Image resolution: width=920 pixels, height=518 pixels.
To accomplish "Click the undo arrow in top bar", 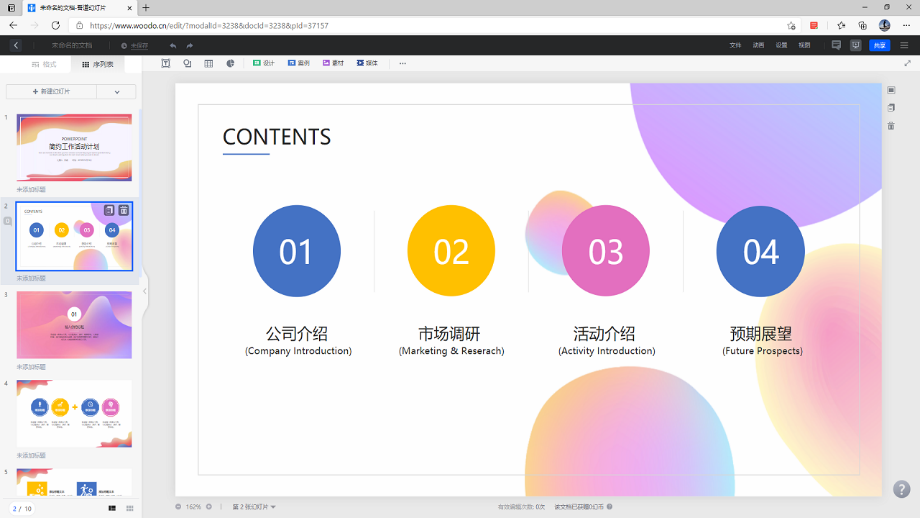I will [x=173, y=45].
